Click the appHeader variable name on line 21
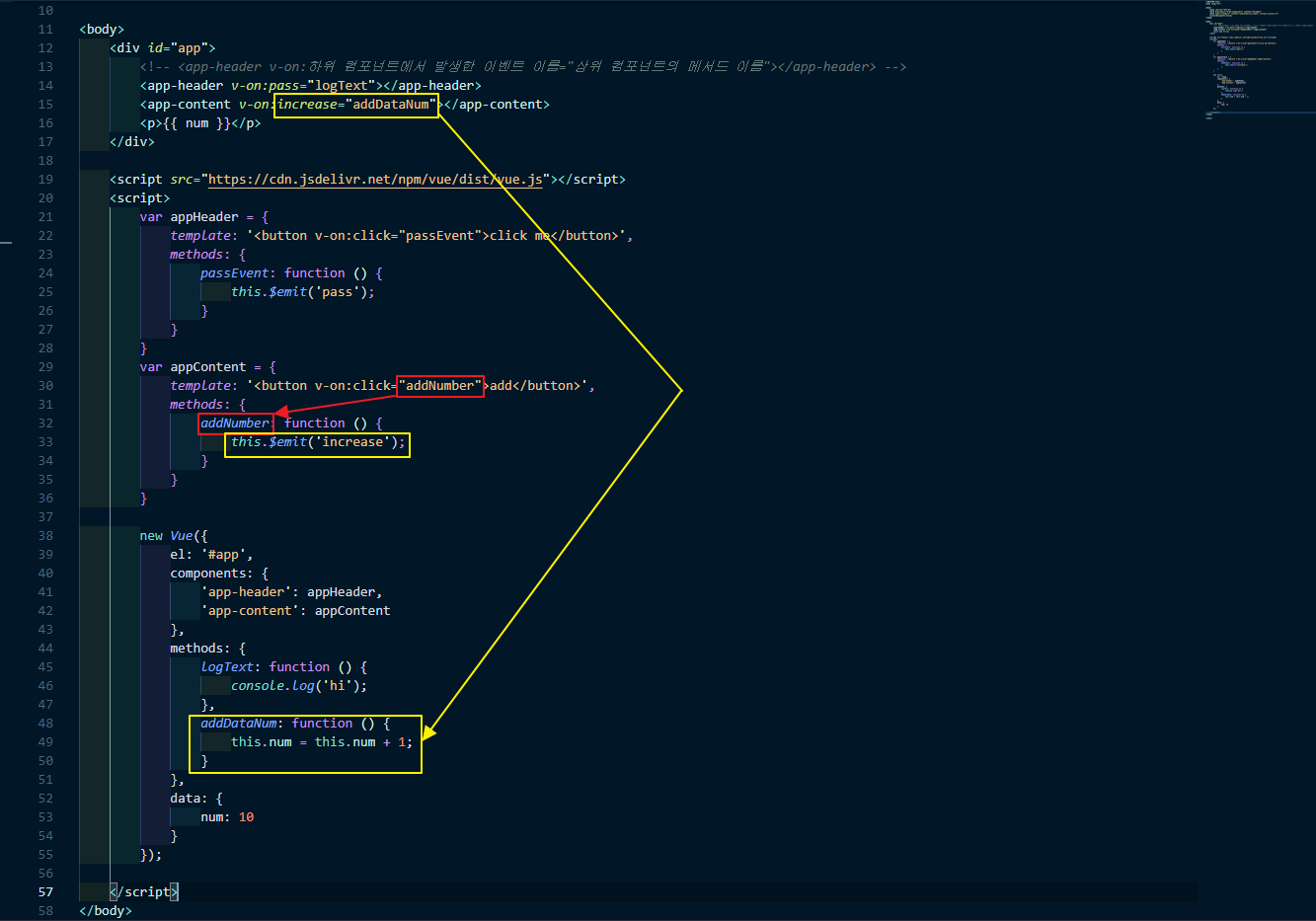This screenshot has height=921, width=1316. pyautogui.click(x=204, y=217)
